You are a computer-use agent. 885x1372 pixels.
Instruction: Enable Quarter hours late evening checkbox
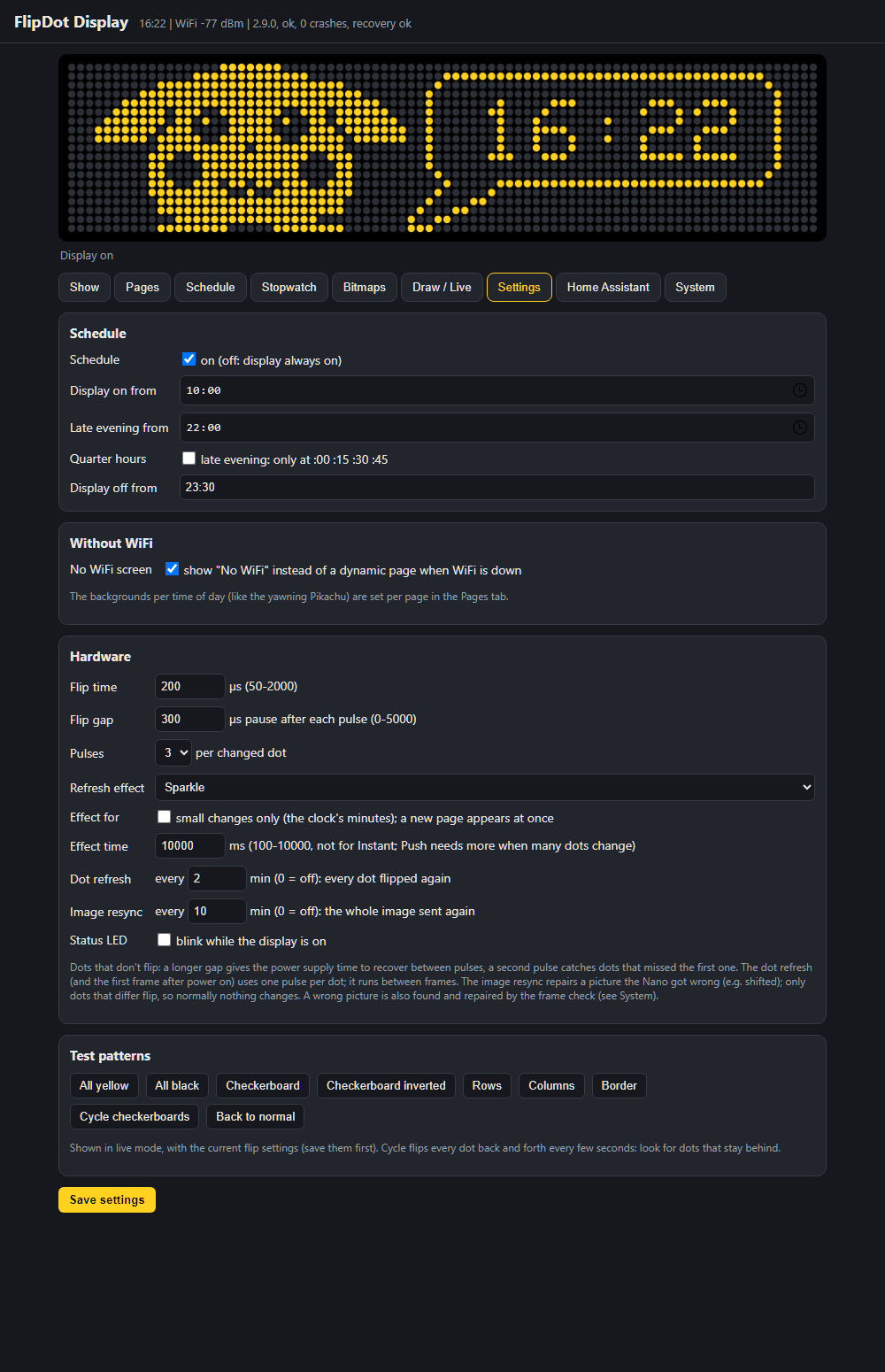coord(189,459)
